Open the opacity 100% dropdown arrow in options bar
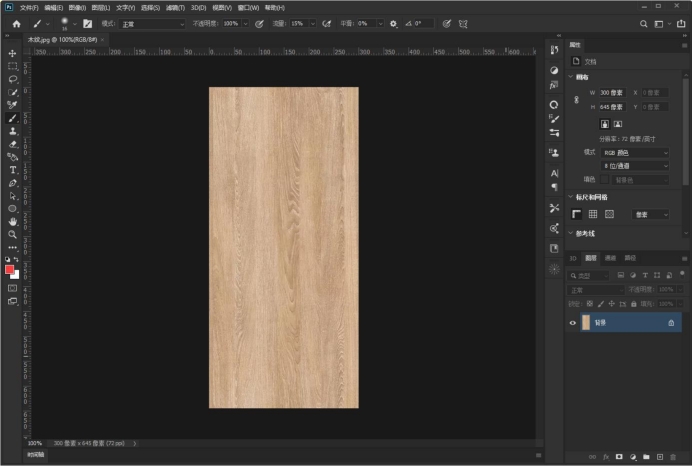This screenshot has width=692, height=466. (x=245, y=24)
